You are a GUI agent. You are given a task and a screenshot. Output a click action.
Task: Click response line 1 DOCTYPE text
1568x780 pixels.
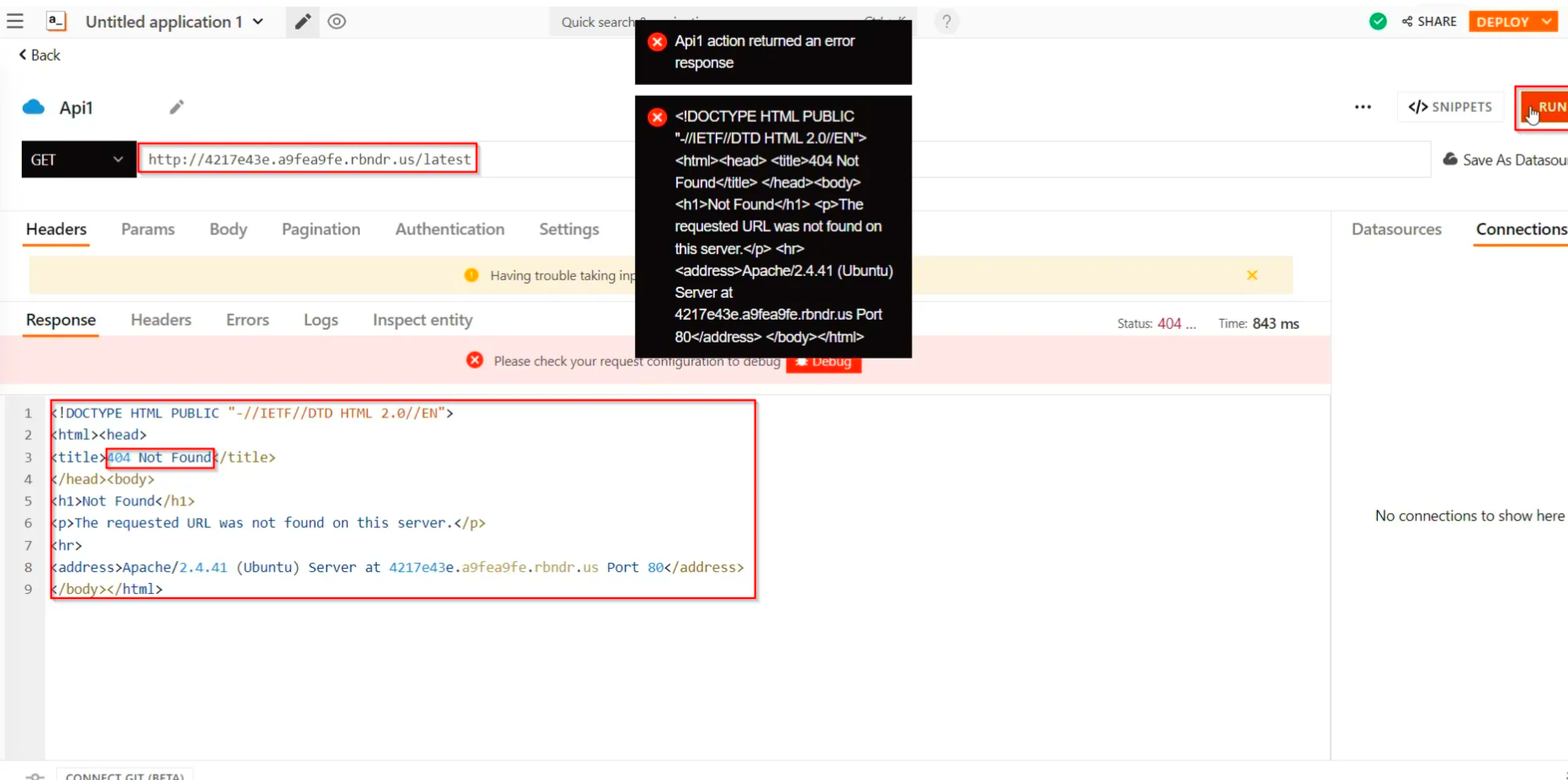point(252,413)
